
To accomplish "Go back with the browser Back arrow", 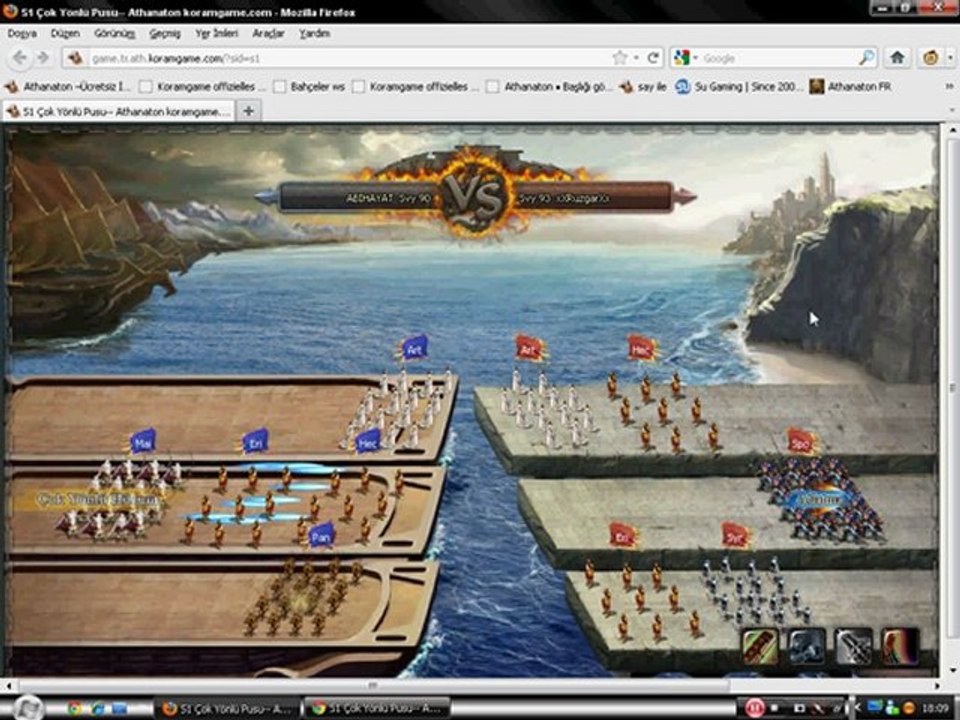I will [x=20, y=58].
